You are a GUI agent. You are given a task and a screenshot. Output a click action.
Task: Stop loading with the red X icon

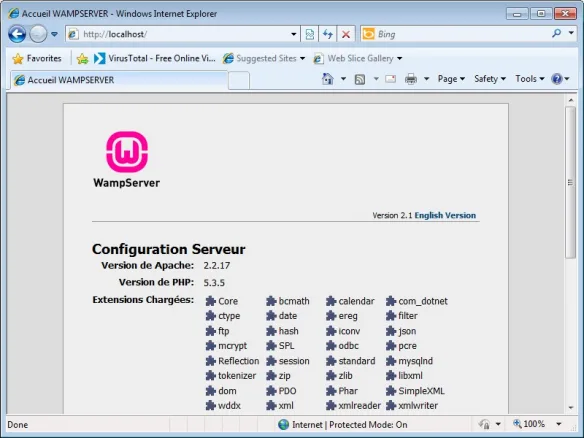coord(346,34)
